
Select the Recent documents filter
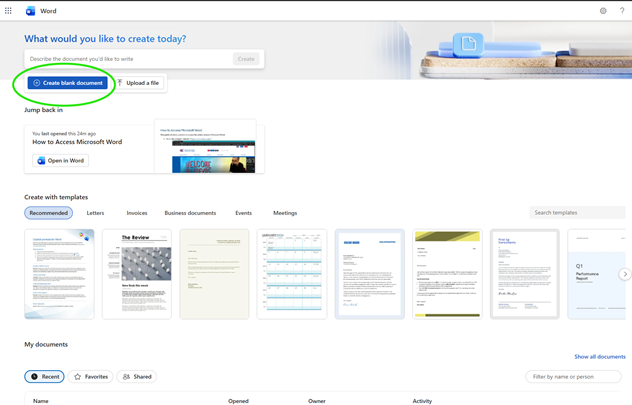click(x=44, y=376)
